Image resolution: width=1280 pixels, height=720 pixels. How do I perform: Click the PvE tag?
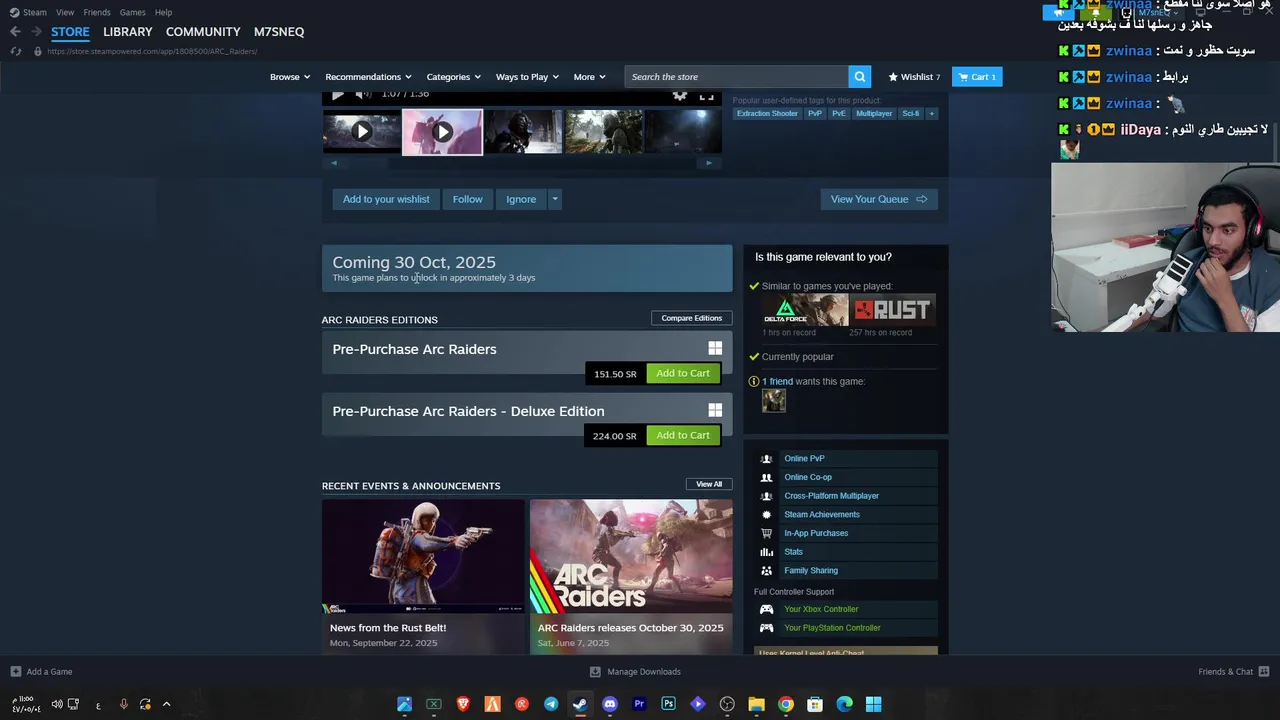[x=839, y=114]
